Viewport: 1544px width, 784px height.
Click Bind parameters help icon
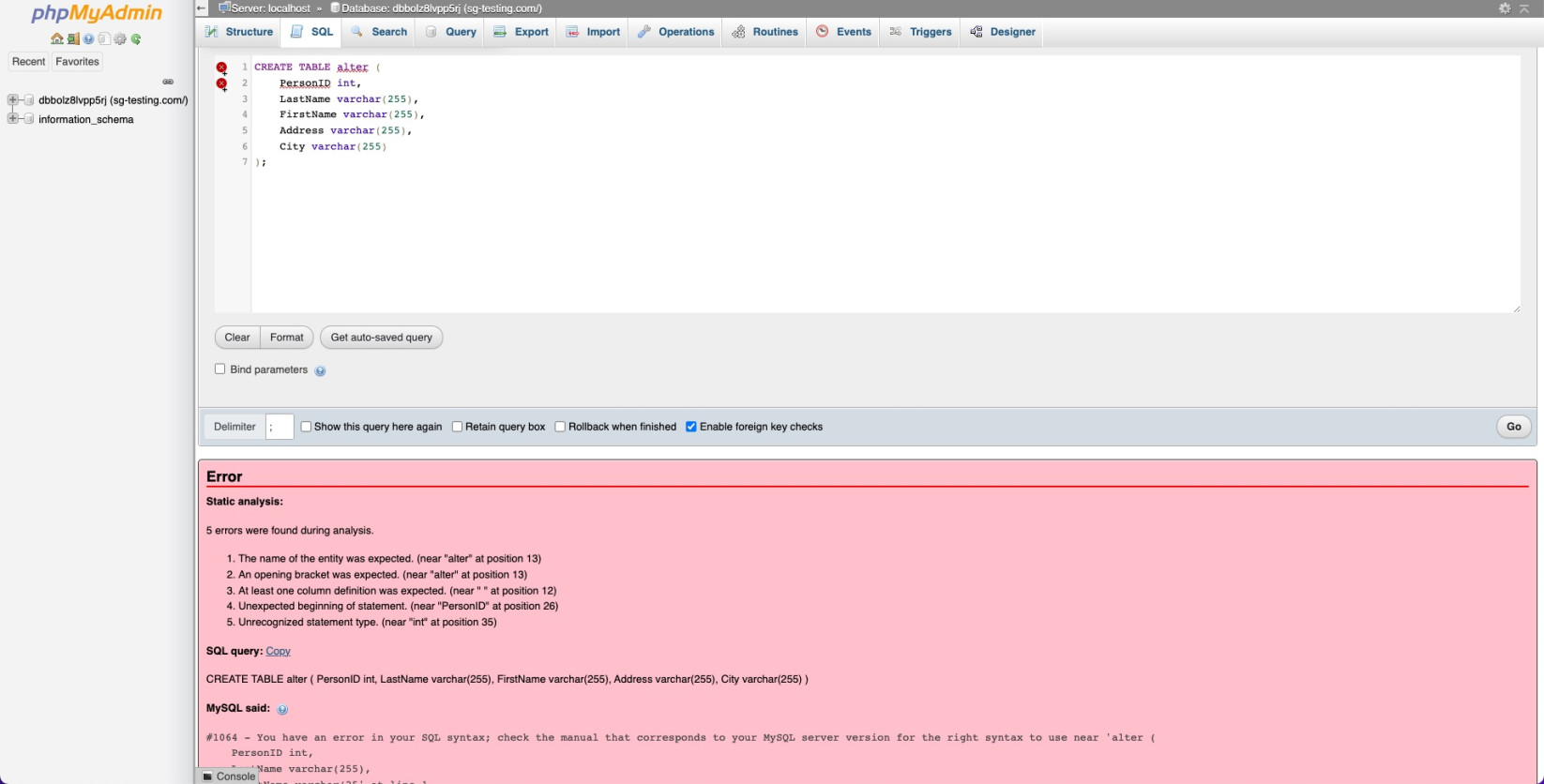(x=320, y=371)
